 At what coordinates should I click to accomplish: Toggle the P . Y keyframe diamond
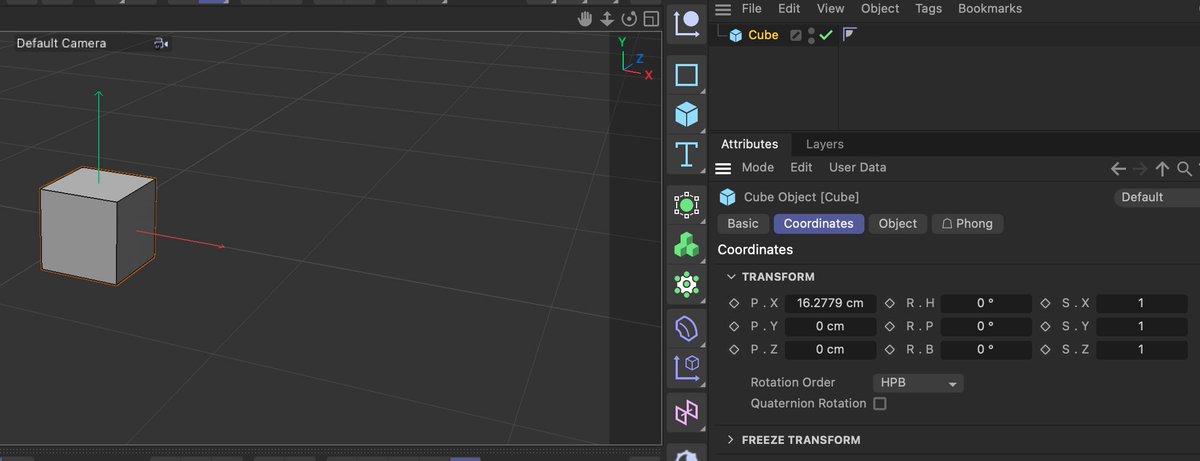[x=734, y=327]
